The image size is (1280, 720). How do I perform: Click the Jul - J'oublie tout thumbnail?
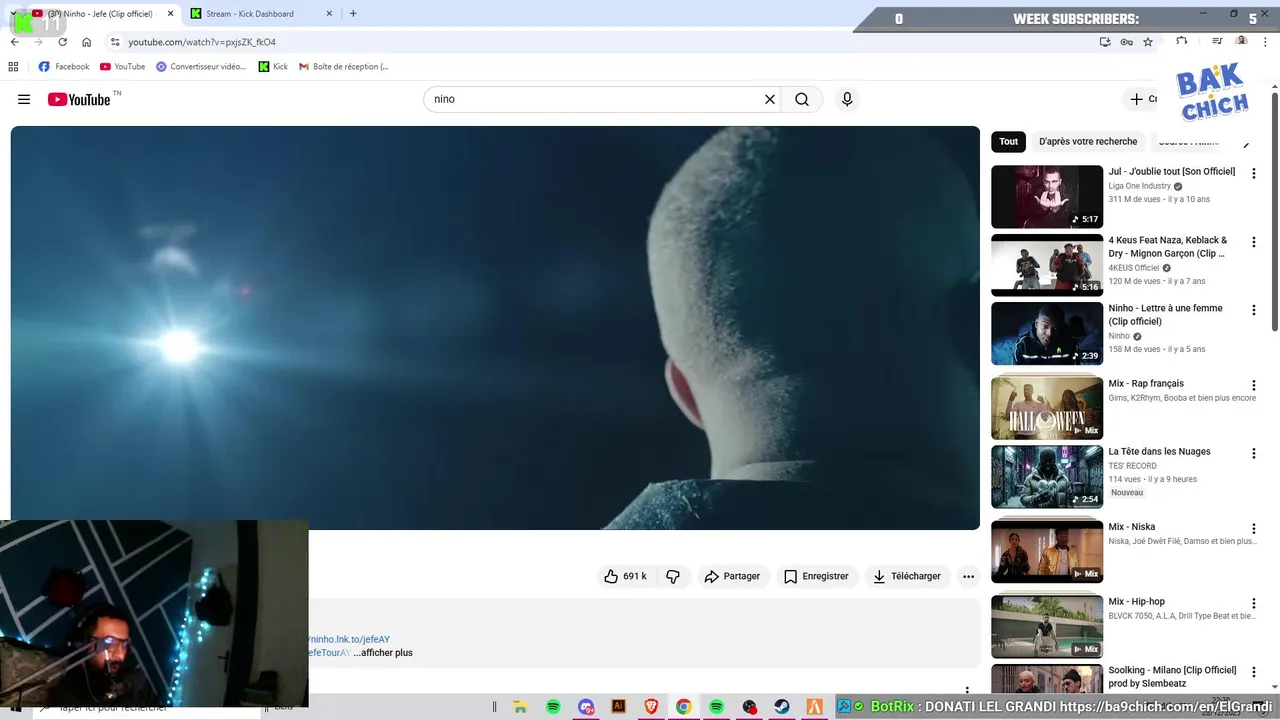(1047, 197)
